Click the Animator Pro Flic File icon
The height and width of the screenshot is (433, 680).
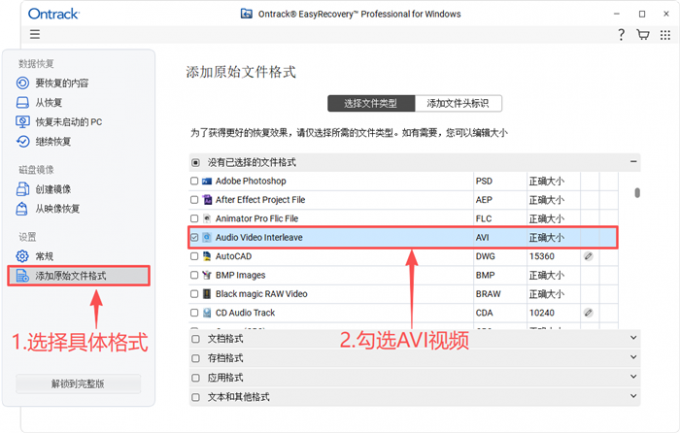click(x=207, y=218)
